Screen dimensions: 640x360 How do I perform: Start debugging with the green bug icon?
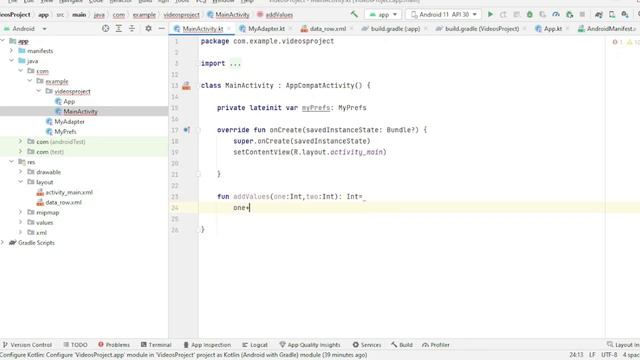point(529,14)
